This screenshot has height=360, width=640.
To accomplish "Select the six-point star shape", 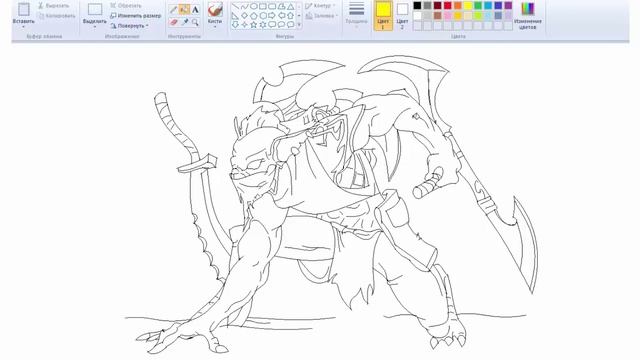I will 263,25.
